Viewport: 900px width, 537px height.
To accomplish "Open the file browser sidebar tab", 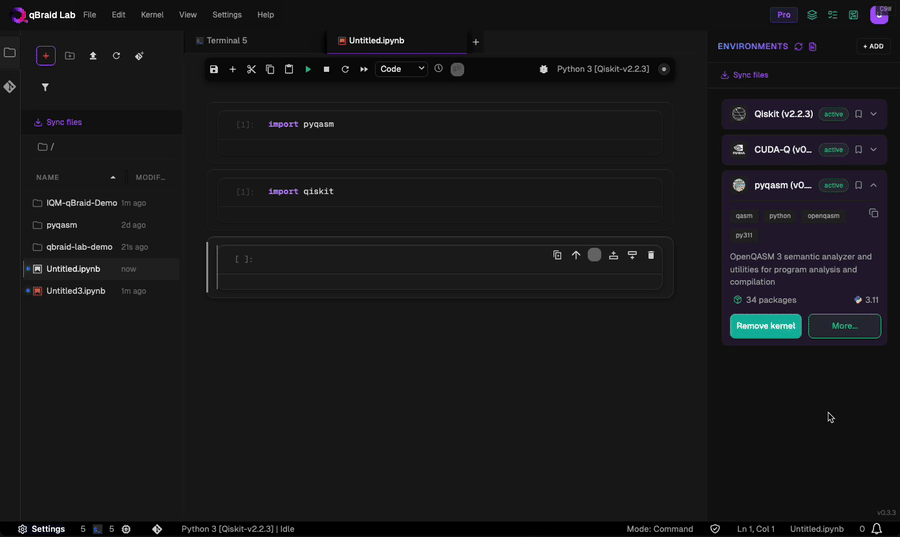I will (x=10, y=53).
